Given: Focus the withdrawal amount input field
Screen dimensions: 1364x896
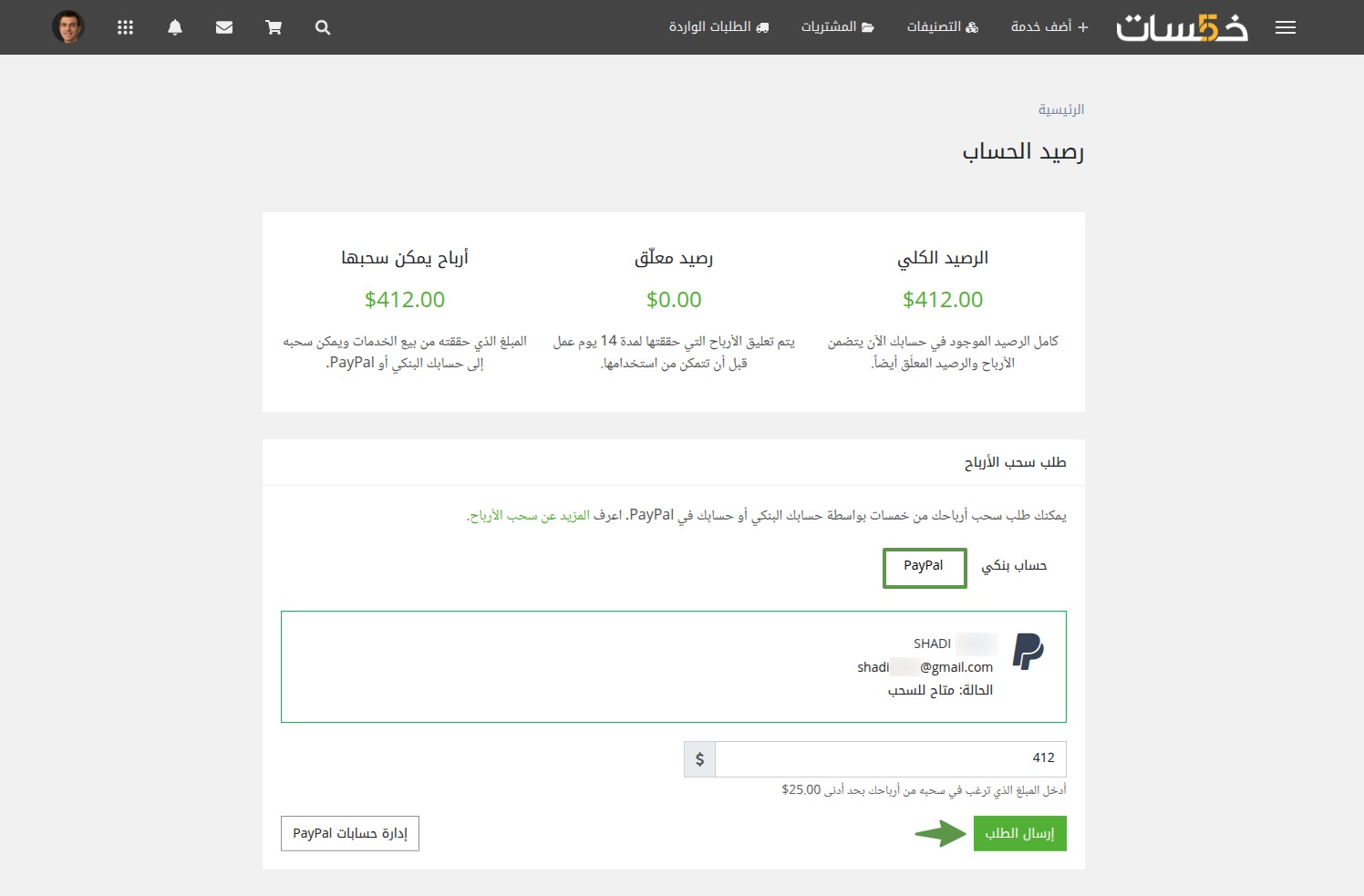Looking at the screenshot, I should [x=890, y=758].
